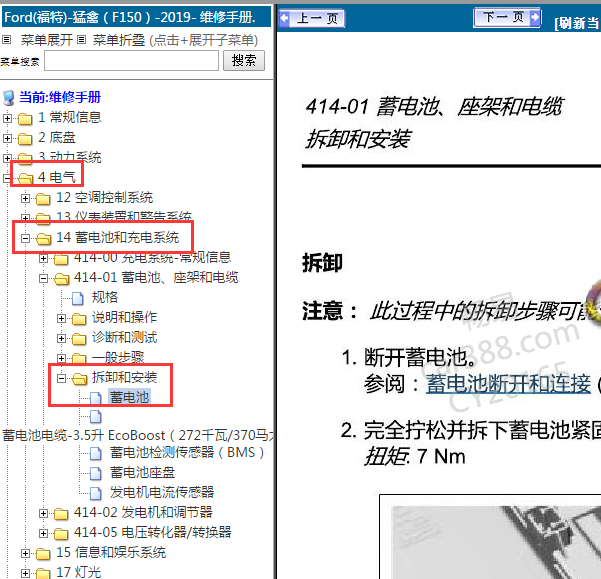Click the 下一页 next page button
The image size is (601, 579).
pos(507,17)
